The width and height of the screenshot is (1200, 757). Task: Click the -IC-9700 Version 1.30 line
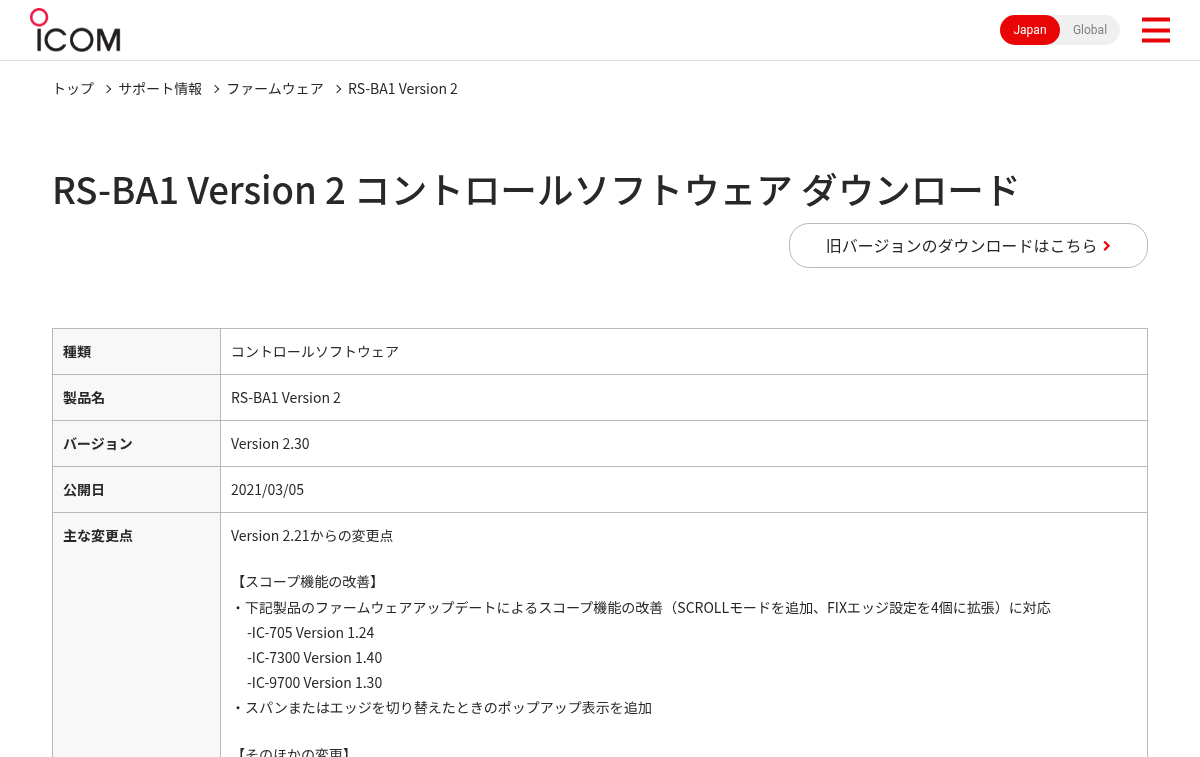click(314, 683)
